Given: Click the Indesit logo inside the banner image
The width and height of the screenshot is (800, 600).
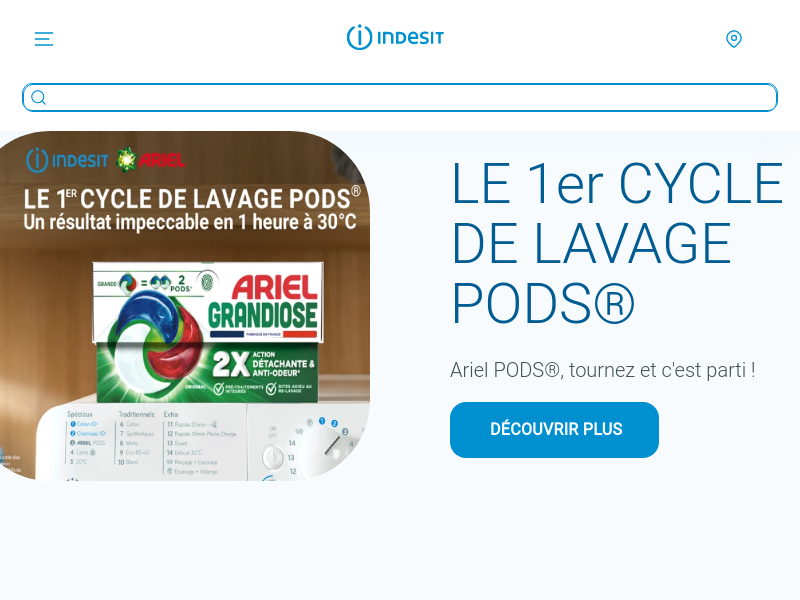Looking at the screenshot, I should point(67,161).
